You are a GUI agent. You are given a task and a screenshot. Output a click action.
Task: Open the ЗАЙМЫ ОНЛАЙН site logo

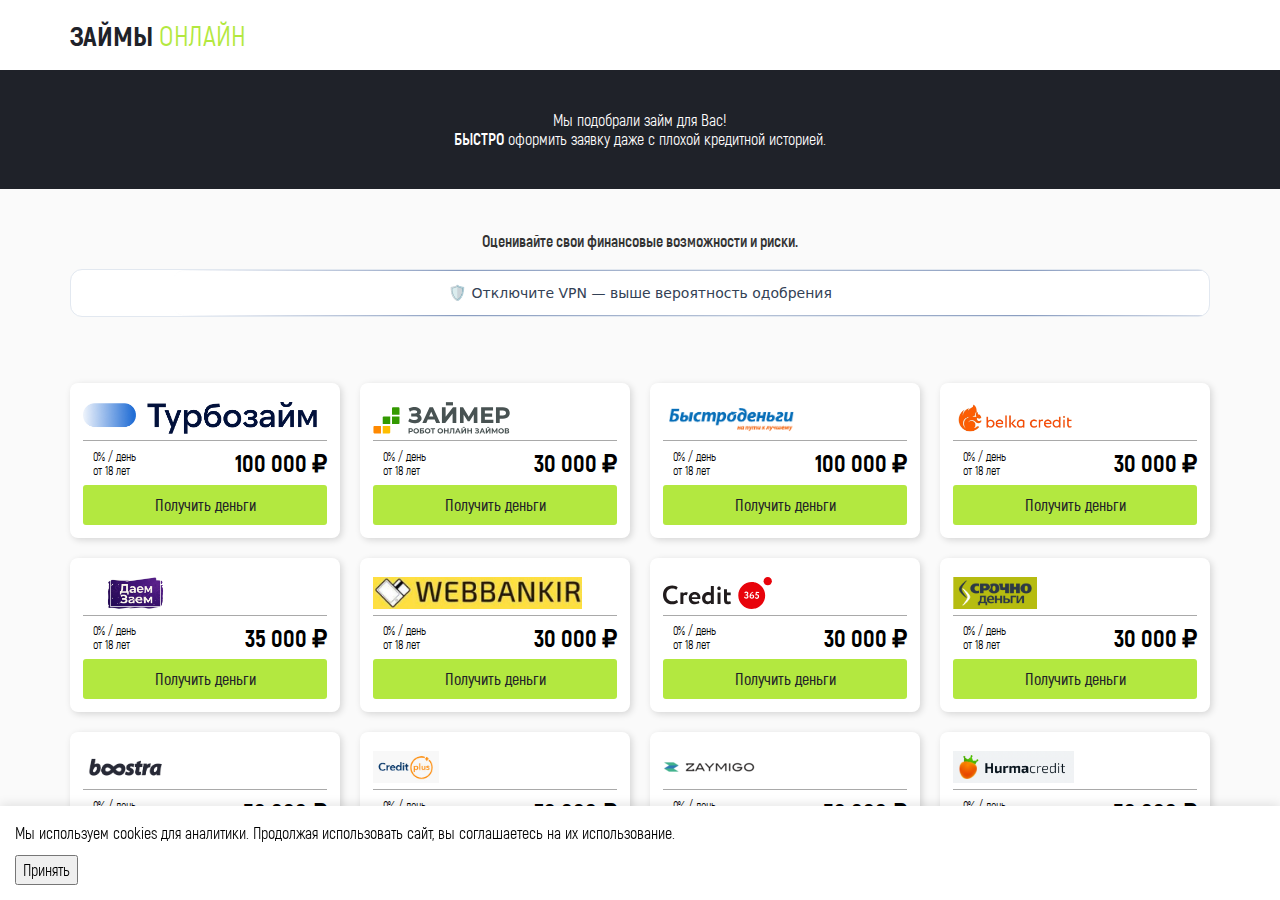point(157,36)
